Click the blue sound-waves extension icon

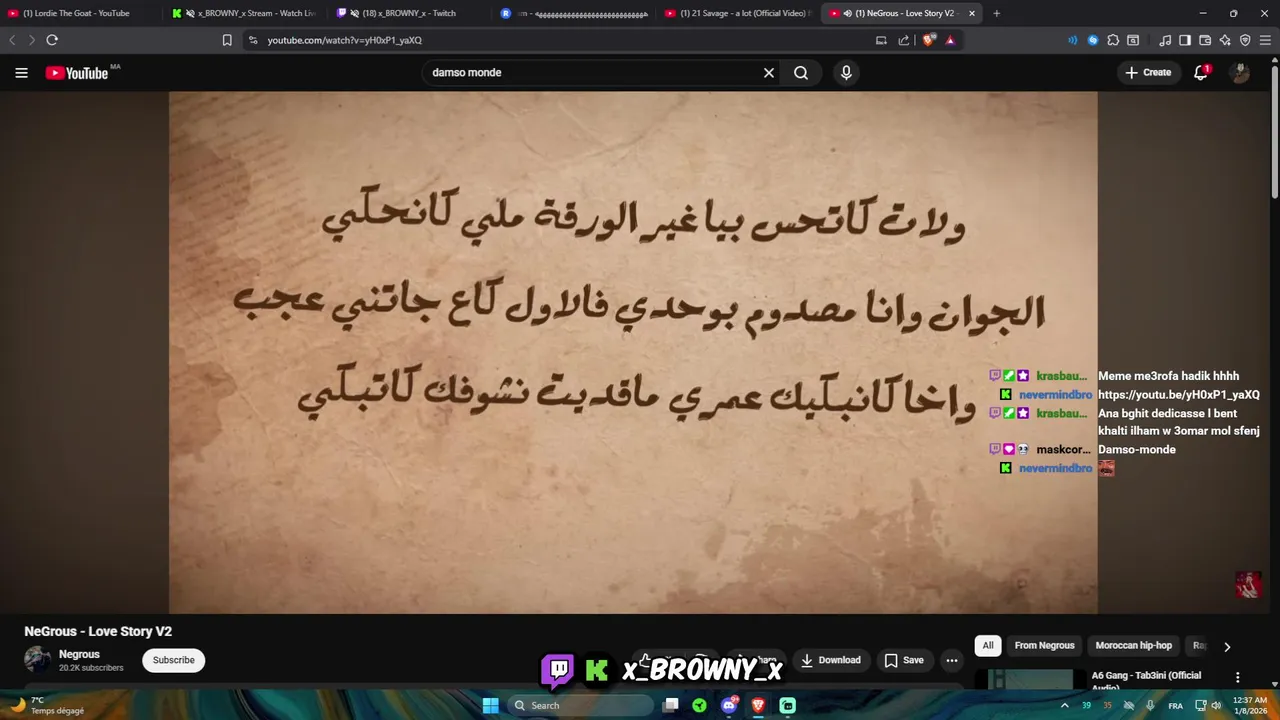1072,40
